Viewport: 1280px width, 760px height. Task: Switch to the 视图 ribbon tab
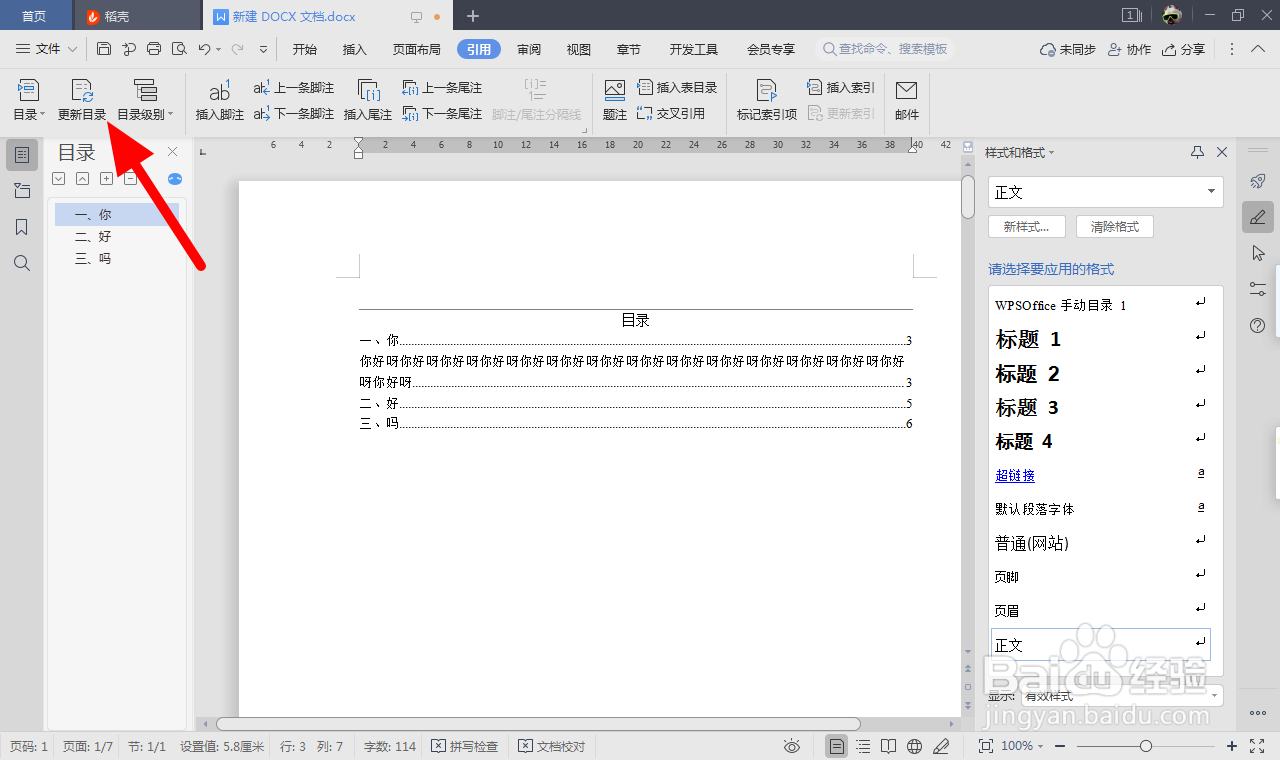578,49
